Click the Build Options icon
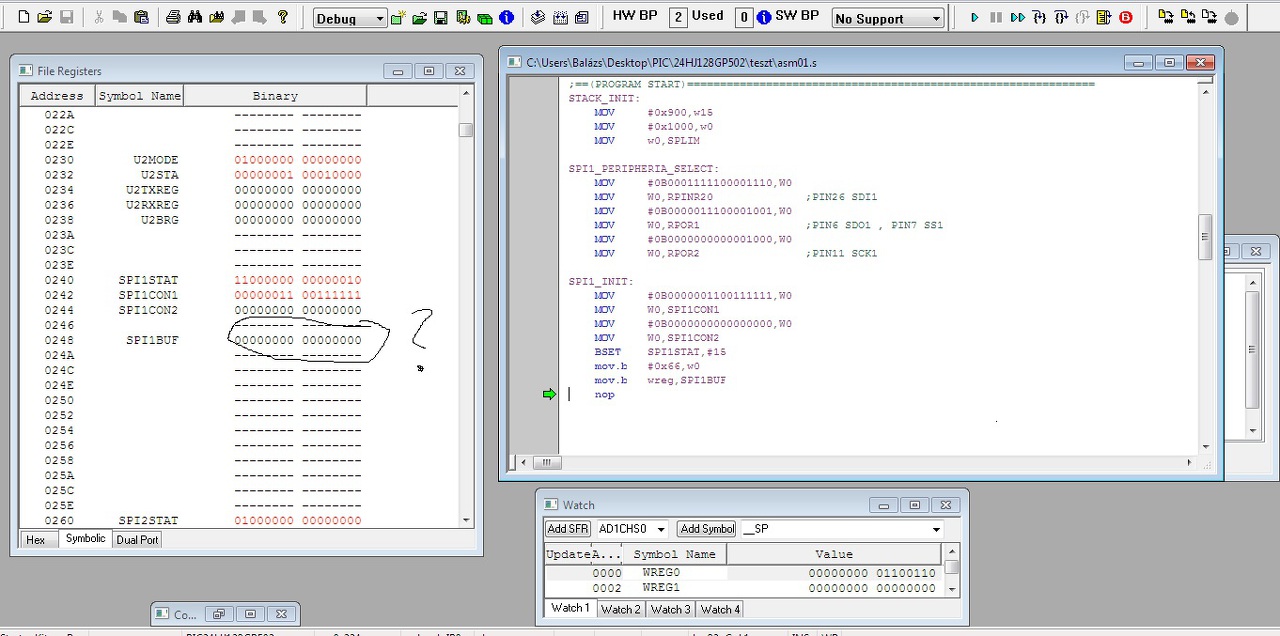The height and width of the screenshot is (636, 1280). (x=463, y=18)
